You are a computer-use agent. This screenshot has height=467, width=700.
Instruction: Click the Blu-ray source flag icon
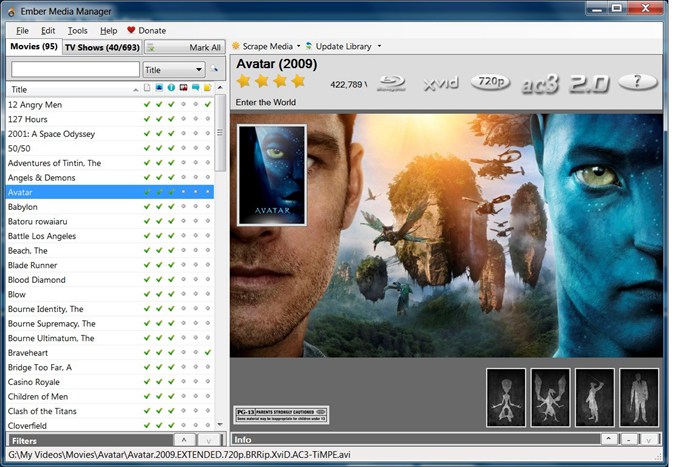tap(392, 83)
